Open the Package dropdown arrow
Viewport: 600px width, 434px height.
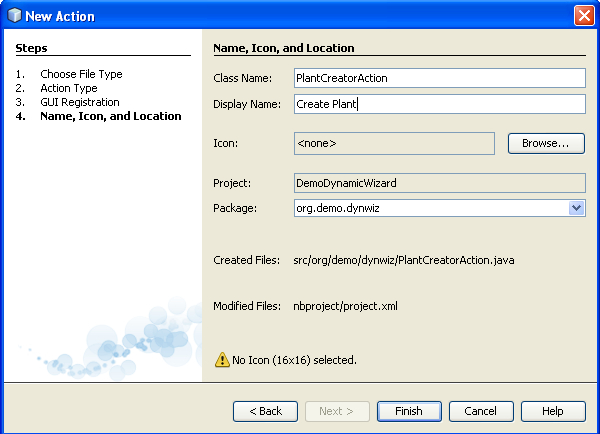576,208
